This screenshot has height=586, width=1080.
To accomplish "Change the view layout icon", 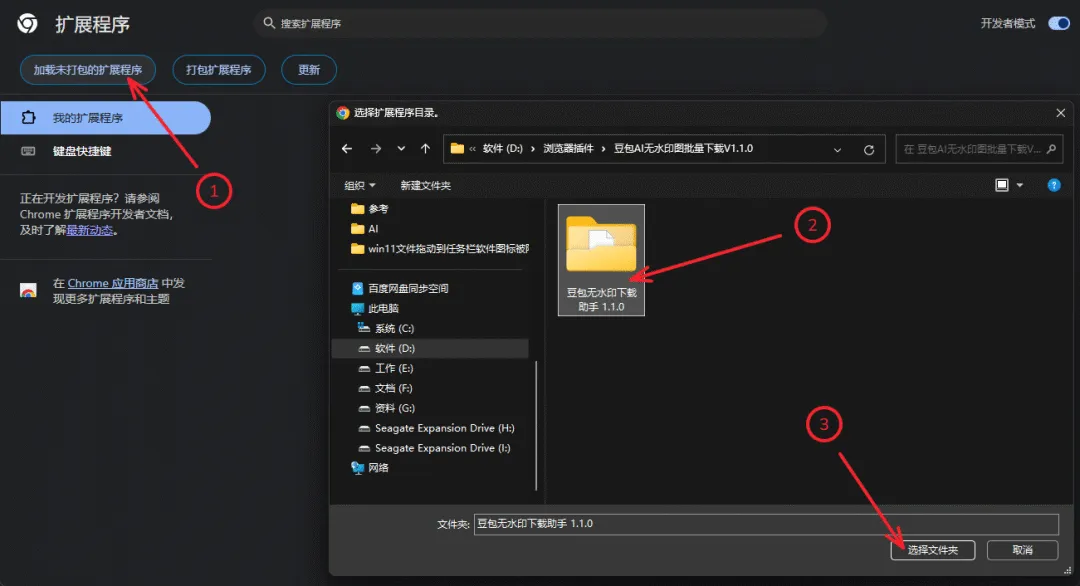I will [1002, 185].
